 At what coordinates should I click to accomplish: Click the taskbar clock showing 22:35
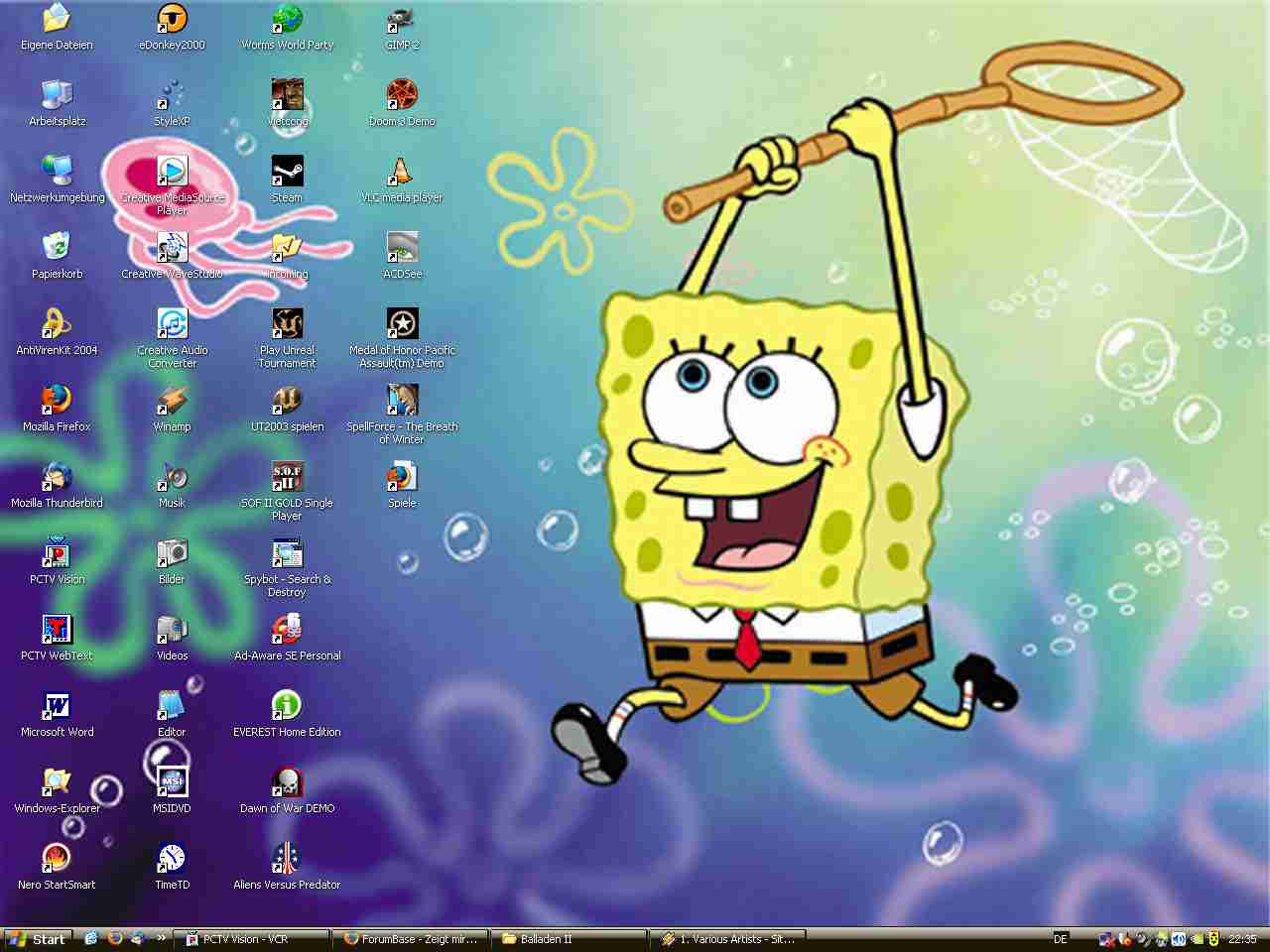[1242, 939]
